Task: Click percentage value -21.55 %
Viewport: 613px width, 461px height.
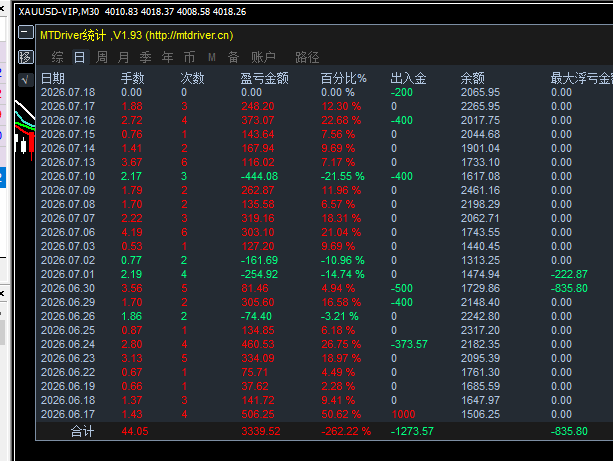Action: pos(342,176)
